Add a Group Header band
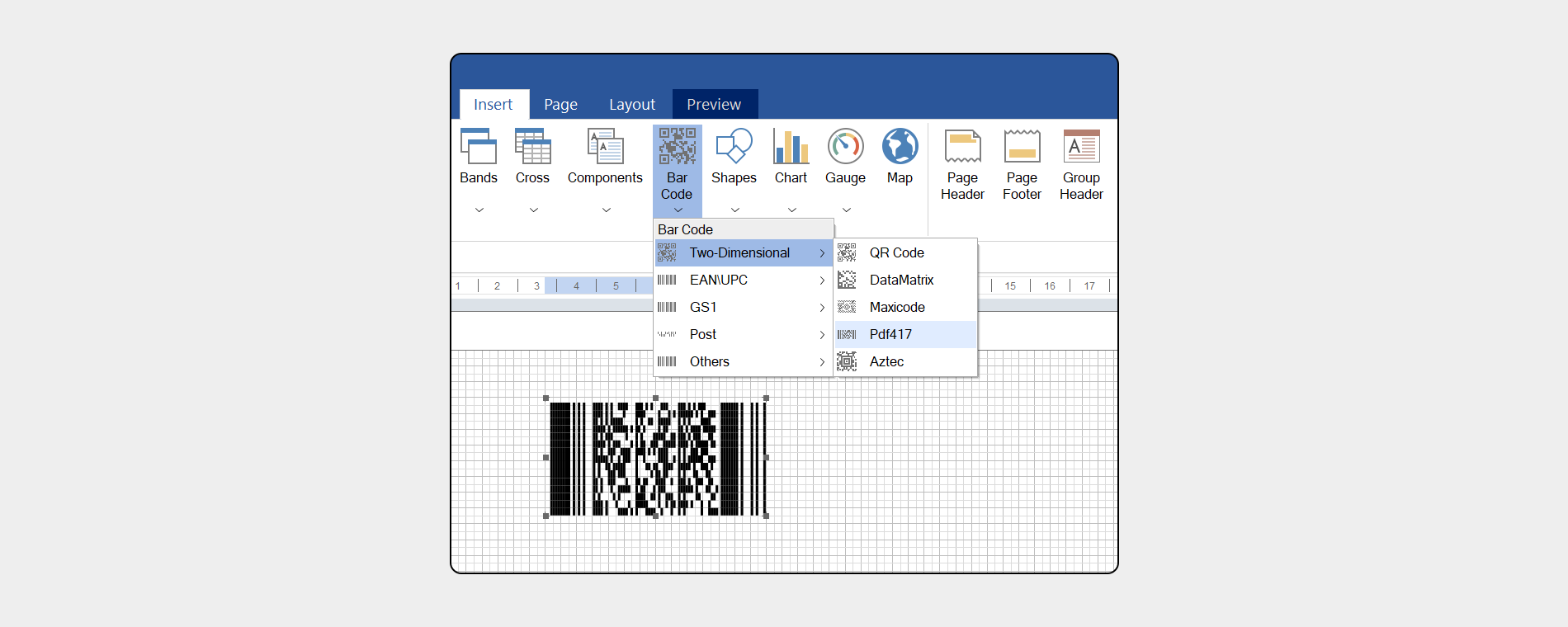 click(x=1081, y=146)
